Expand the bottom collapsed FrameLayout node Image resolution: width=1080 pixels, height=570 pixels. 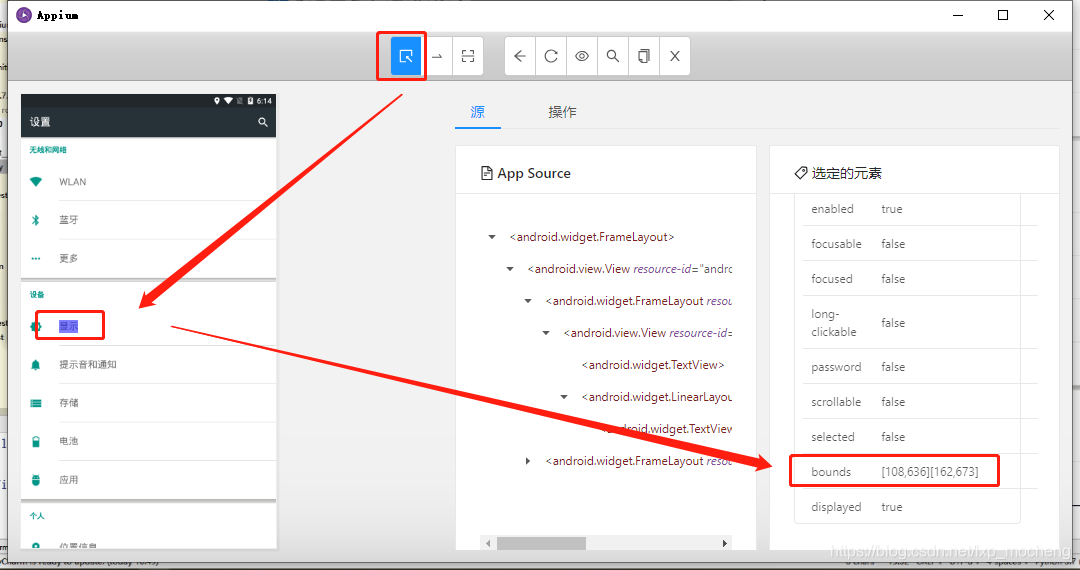[528, 461]
